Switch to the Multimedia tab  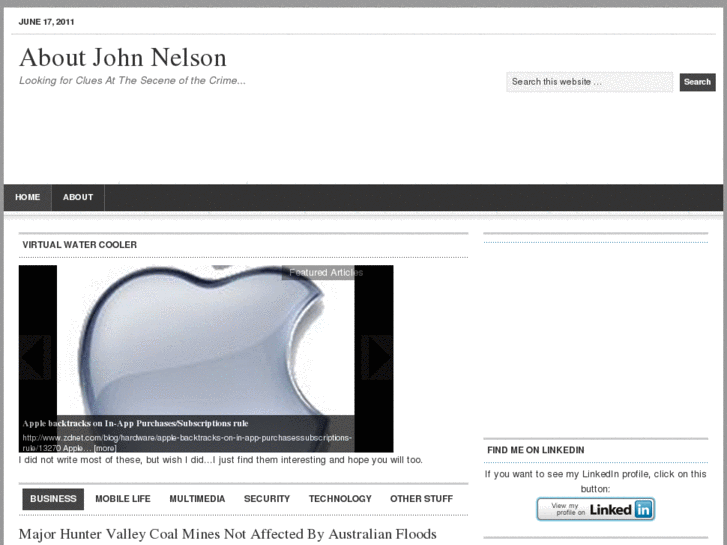(197, 499)
